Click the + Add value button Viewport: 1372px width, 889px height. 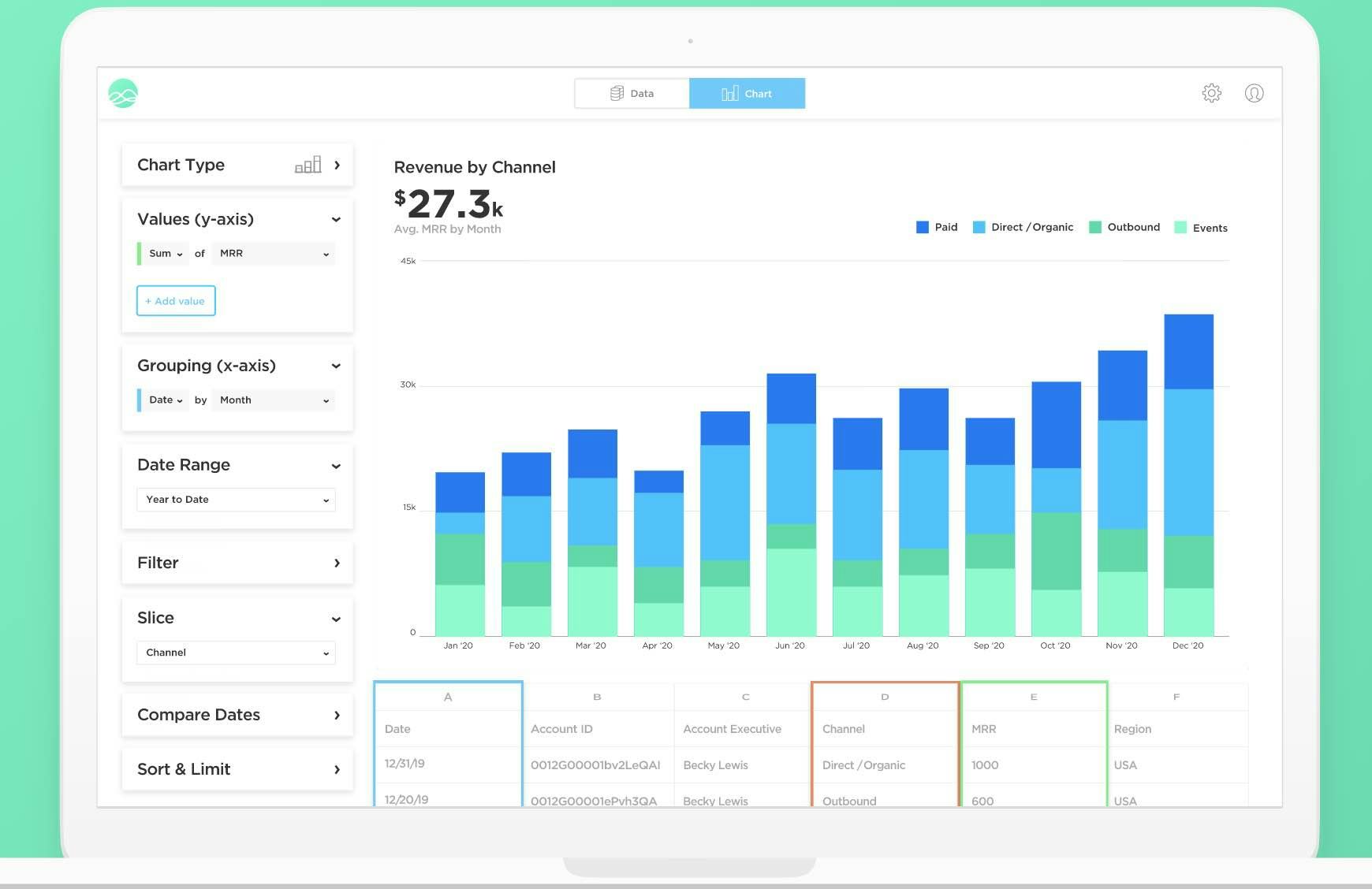(175, 300)
